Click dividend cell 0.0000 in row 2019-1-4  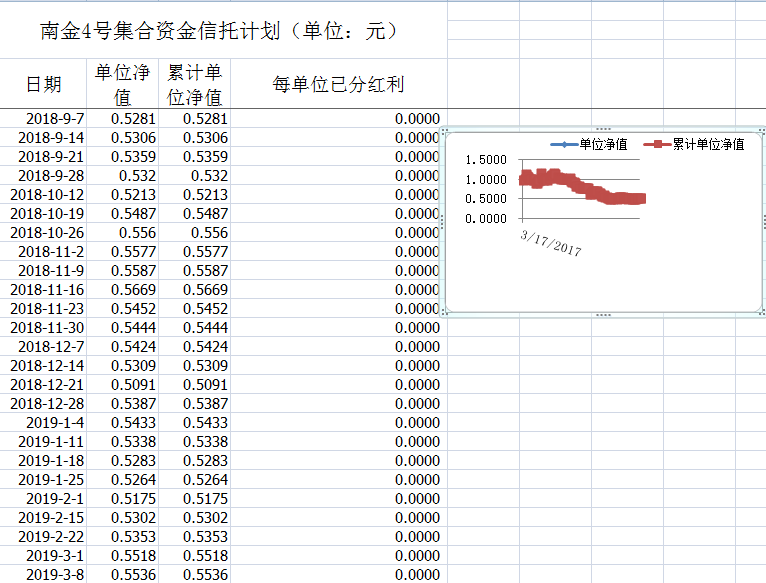[339, 422]
